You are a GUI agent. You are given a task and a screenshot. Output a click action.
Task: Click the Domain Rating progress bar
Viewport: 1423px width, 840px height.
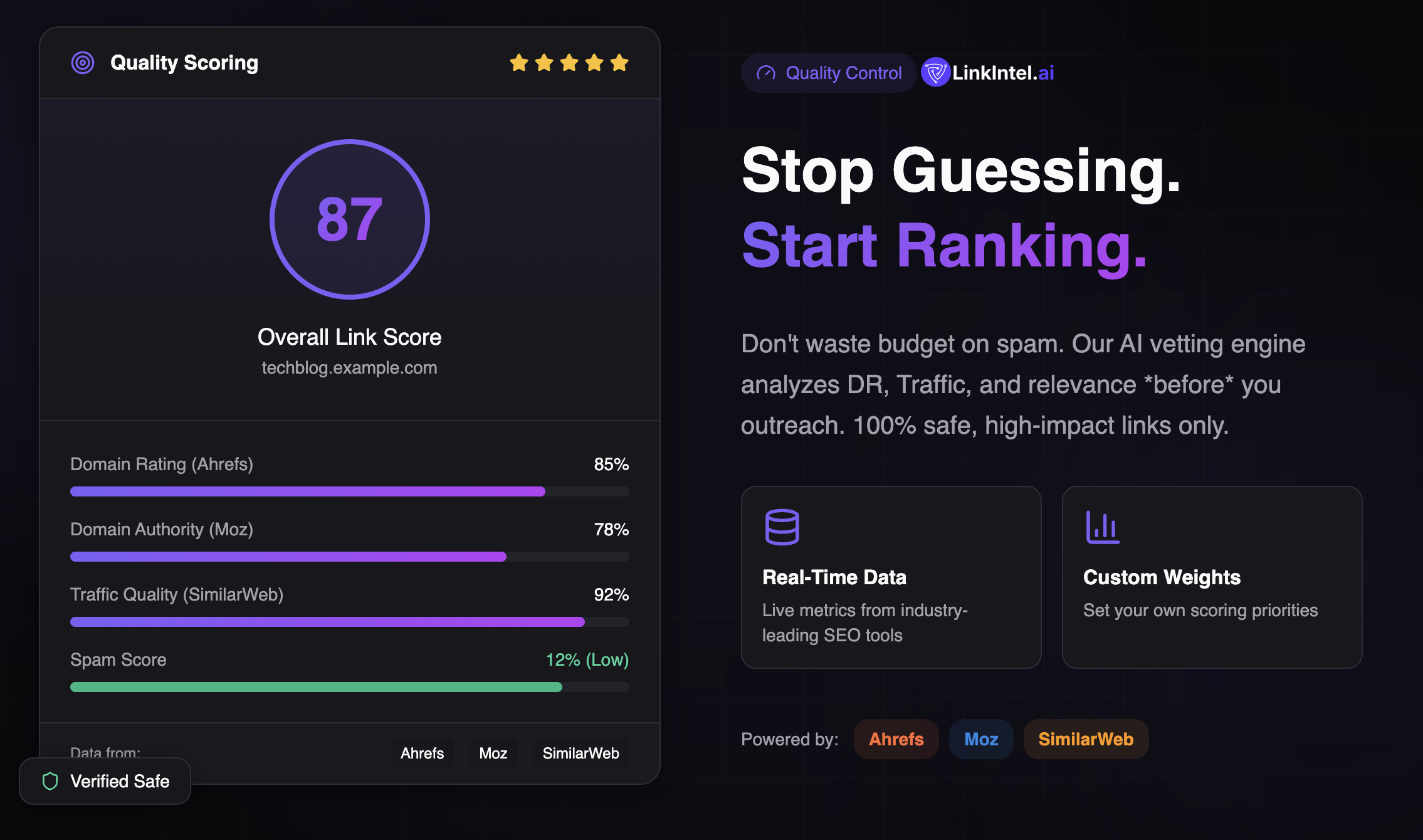coord(349,491)
